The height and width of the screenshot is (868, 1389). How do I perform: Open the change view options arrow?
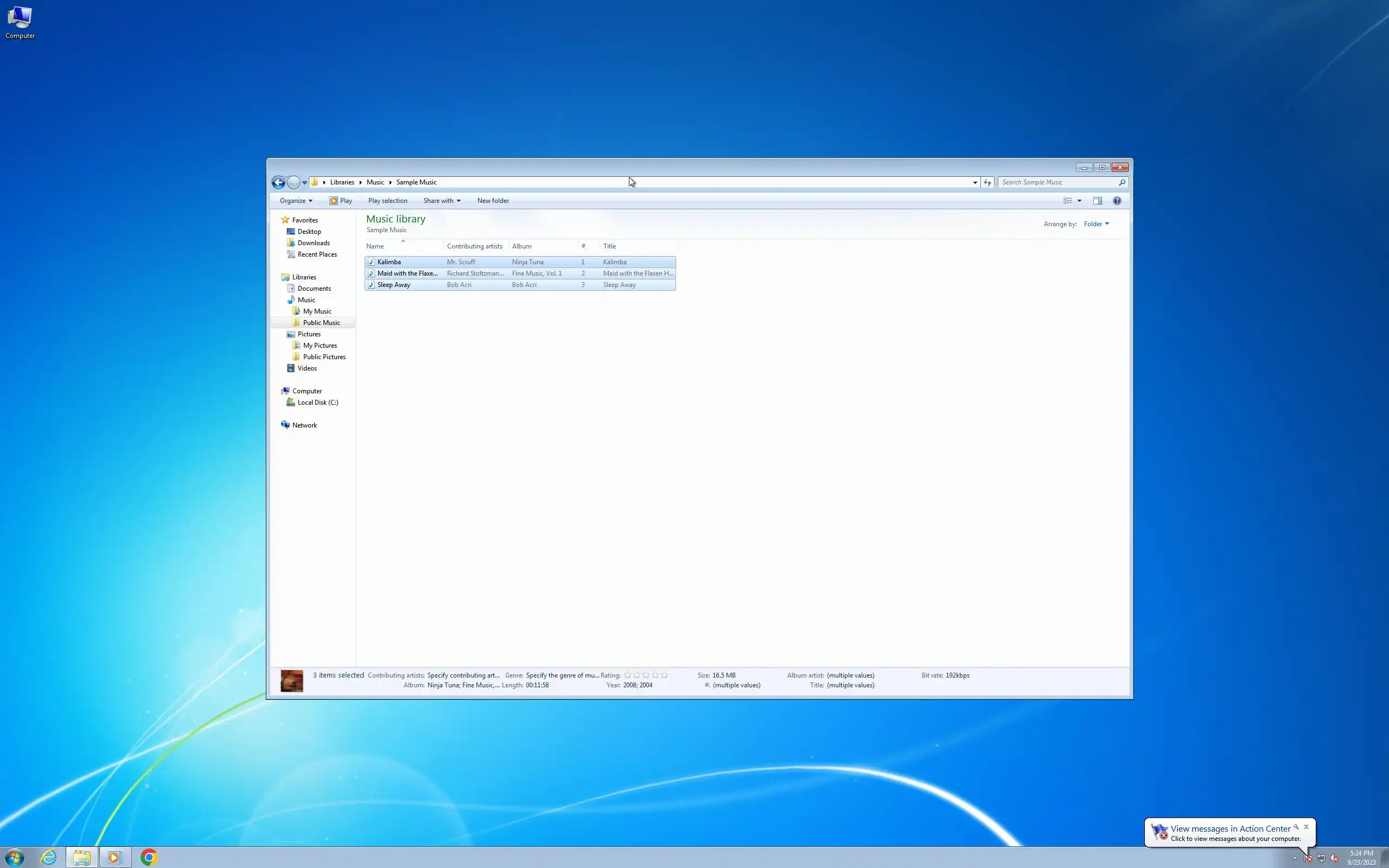(x=1079, y=201)
